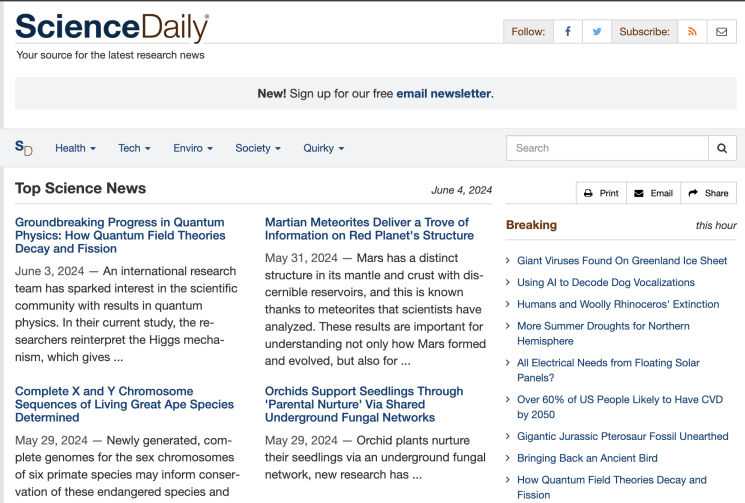
Task: Share the page via Email button
Action: (653, 193)
